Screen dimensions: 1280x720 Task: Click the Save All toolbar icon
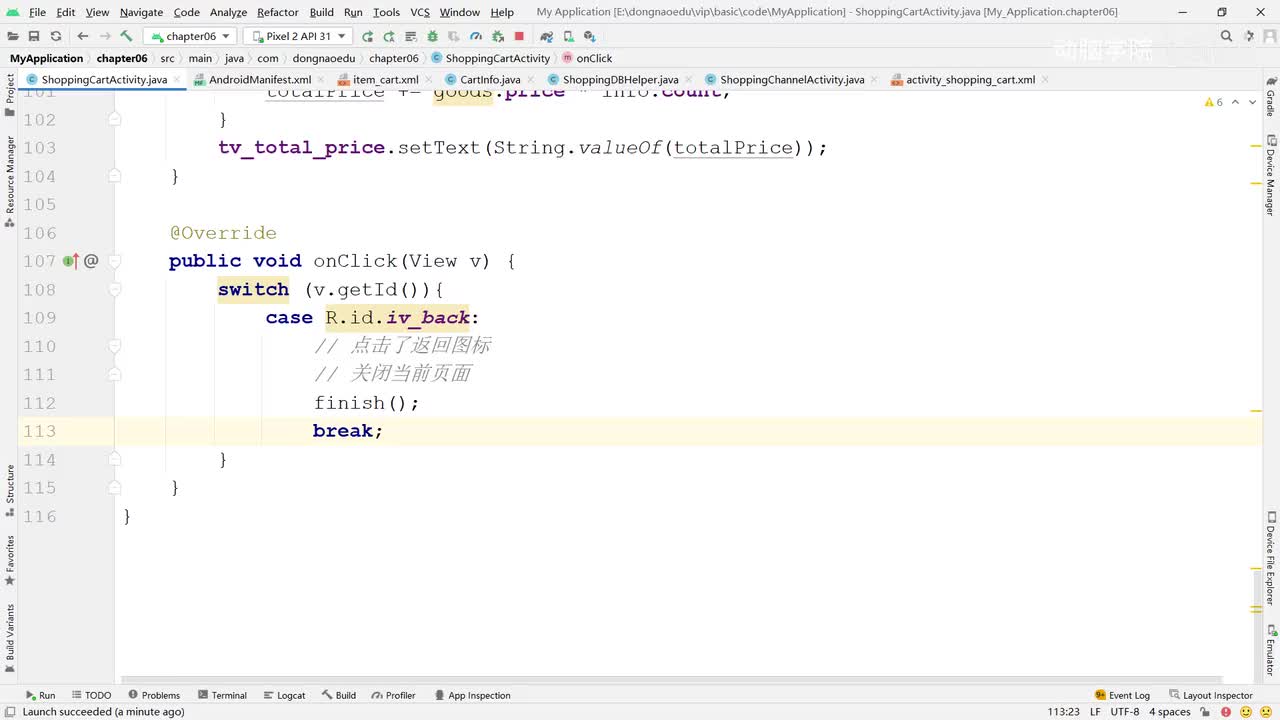34,36
